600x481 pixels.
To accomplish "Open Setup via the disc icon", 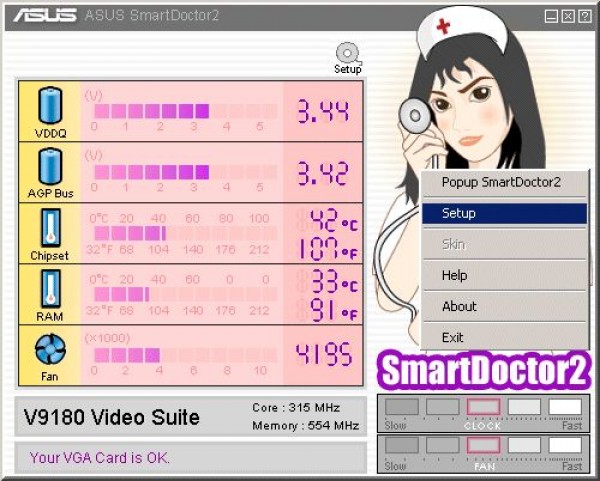I will tap(347, 58).
